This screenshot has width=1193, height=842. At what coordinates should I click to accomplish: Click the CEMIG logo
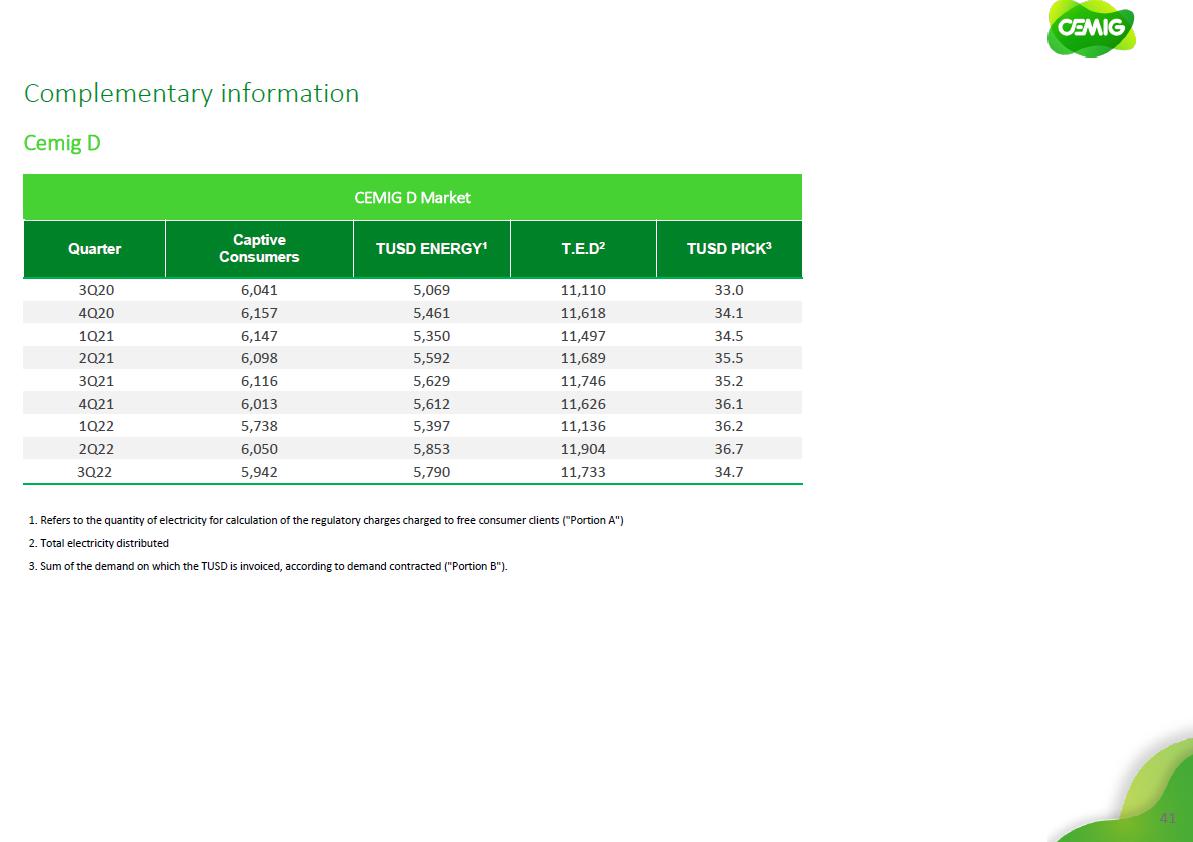tap(1091, 30)
